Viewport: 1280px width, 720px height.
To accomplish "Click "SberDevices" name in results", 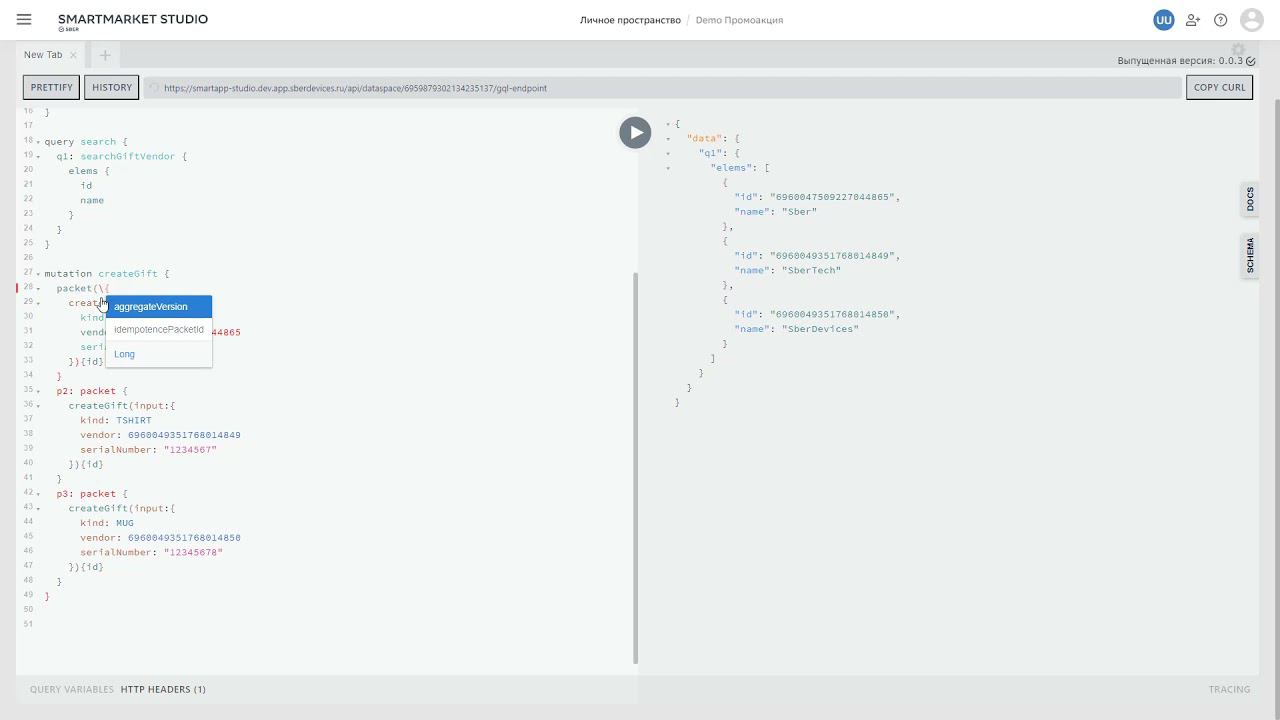I will [x=820, y=329].
